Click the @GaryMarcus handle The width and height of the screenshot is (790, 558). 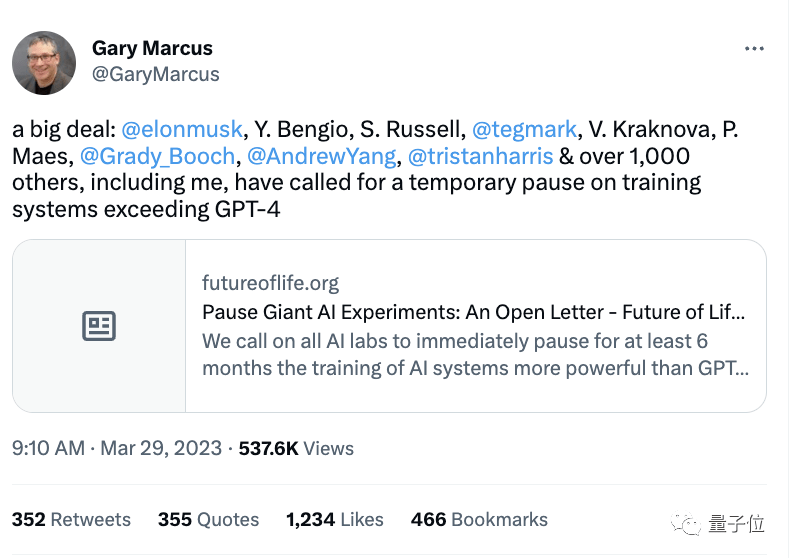[155, 74]
